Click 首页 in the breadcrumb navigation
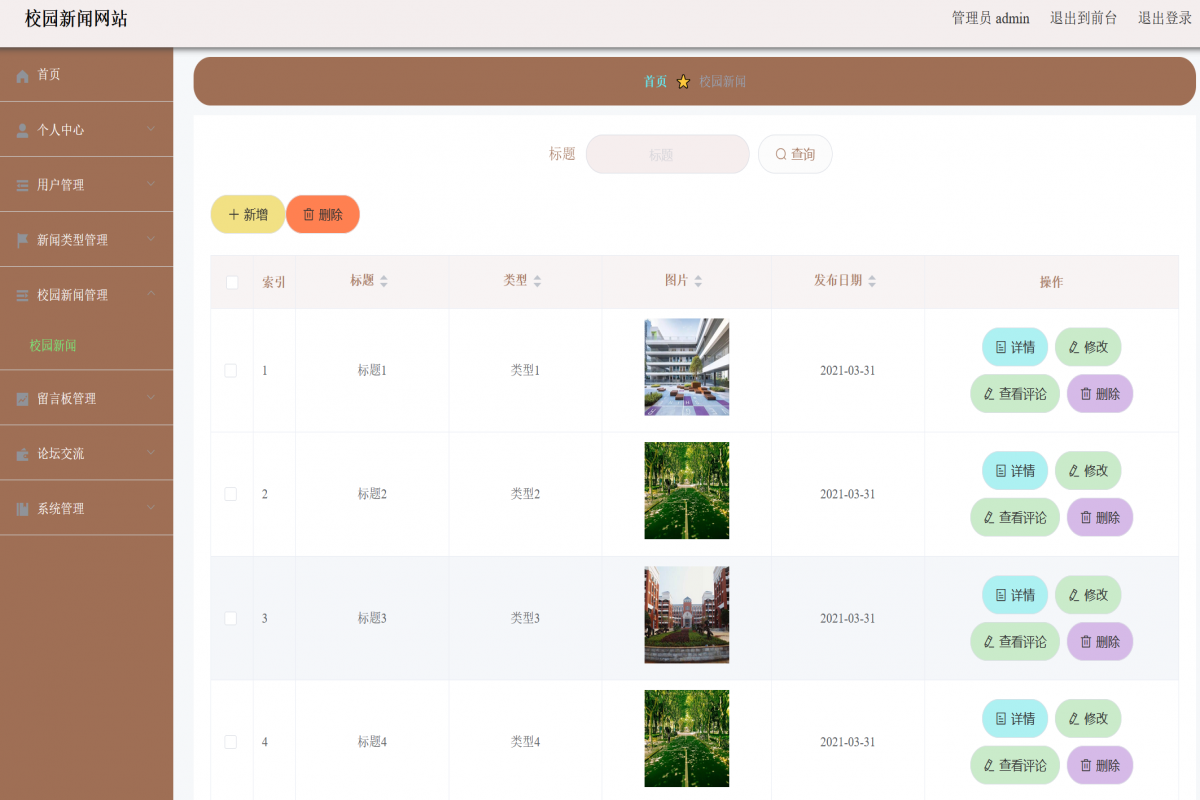 (655, 81)
